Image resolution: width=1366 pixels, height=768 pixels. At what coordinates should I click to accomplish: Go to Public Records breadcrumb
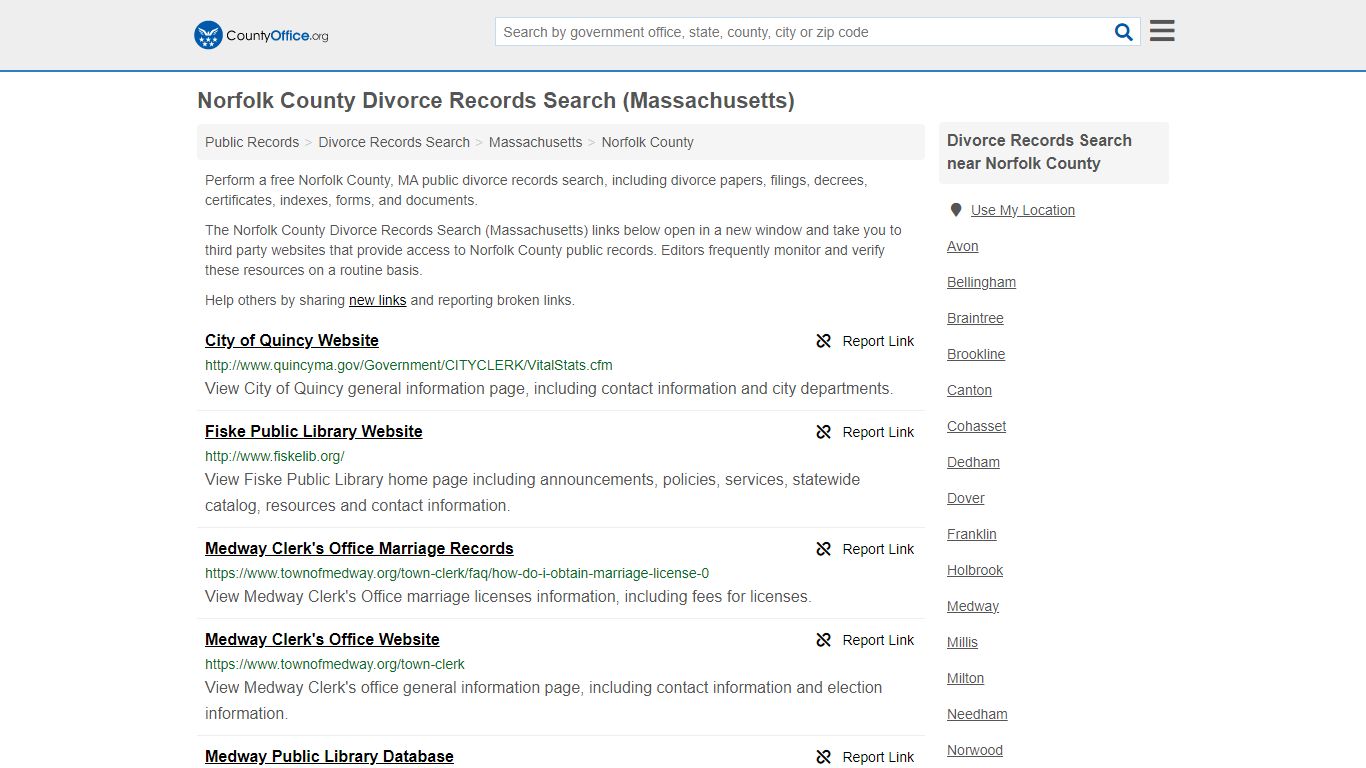coord(252,142)
